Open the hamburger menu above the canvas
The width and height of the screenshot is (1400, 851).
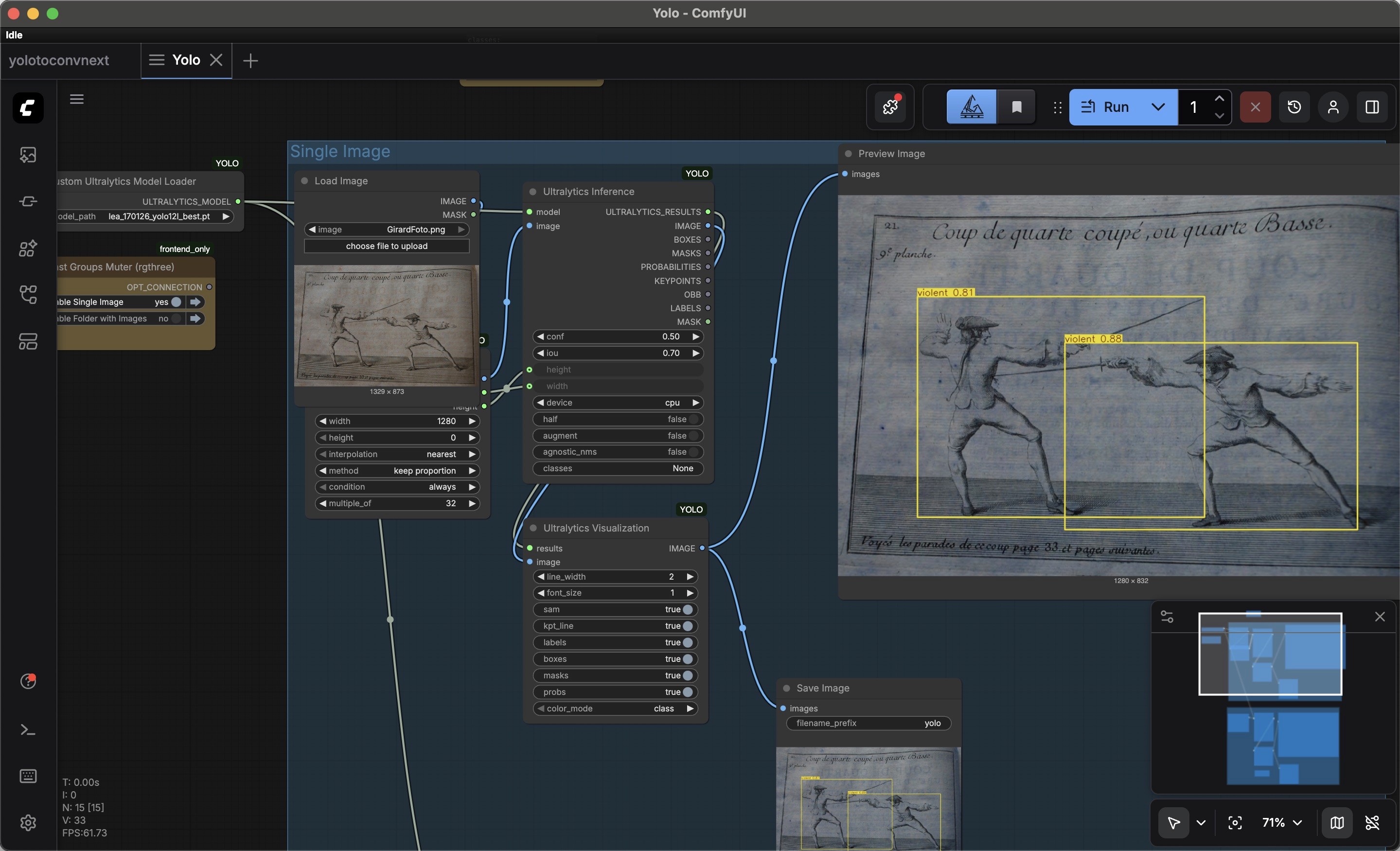(77, 99)
